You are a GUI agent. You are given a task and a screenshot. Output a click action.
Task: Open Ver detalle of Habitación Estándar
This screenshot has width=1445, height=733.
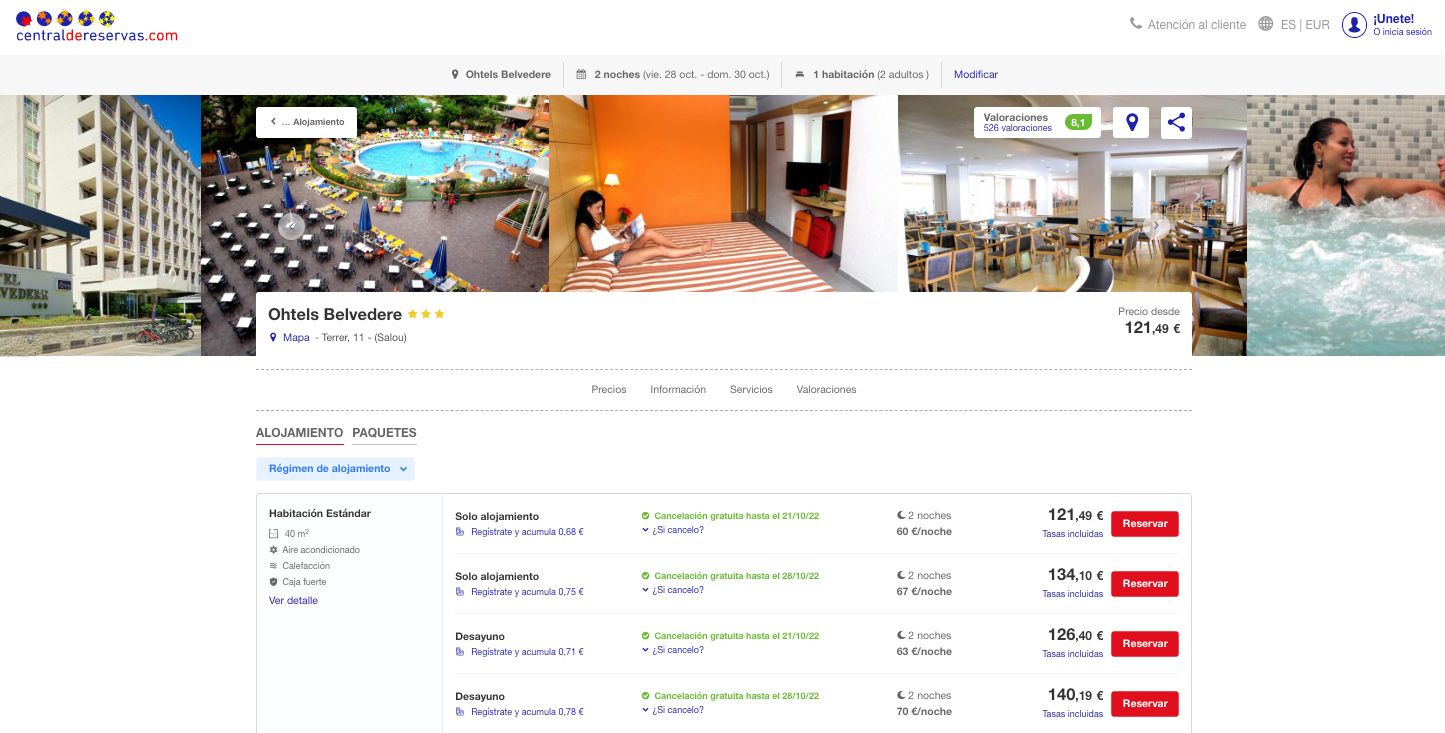[293, 601]
